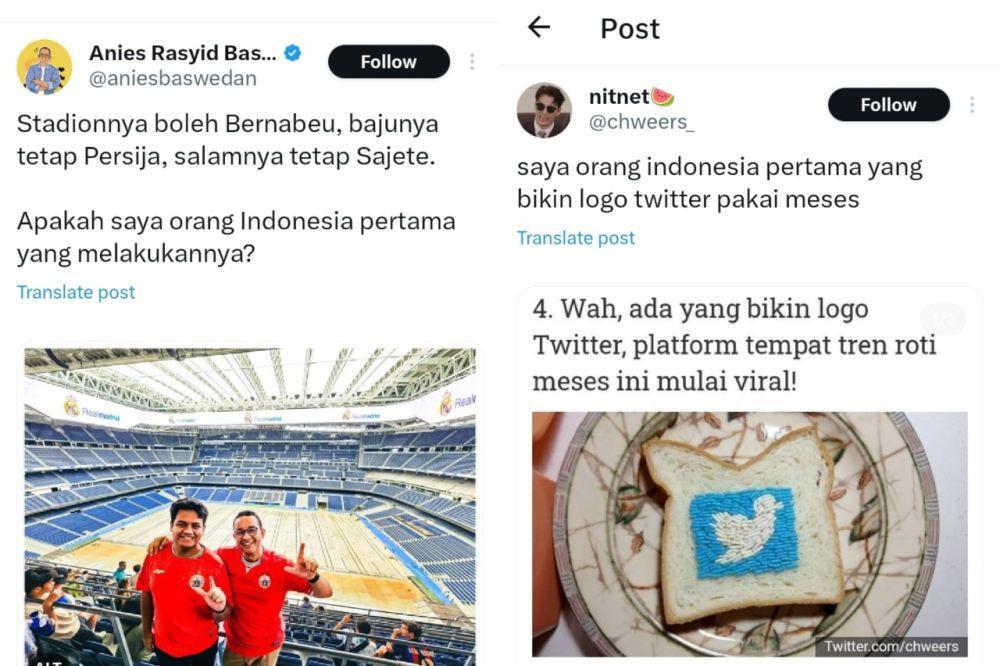Image resolution: width=1000 pixels, height=666 pixels.
Task: Click the image counter badge on the quoted card
Action: tap(943, 318)
